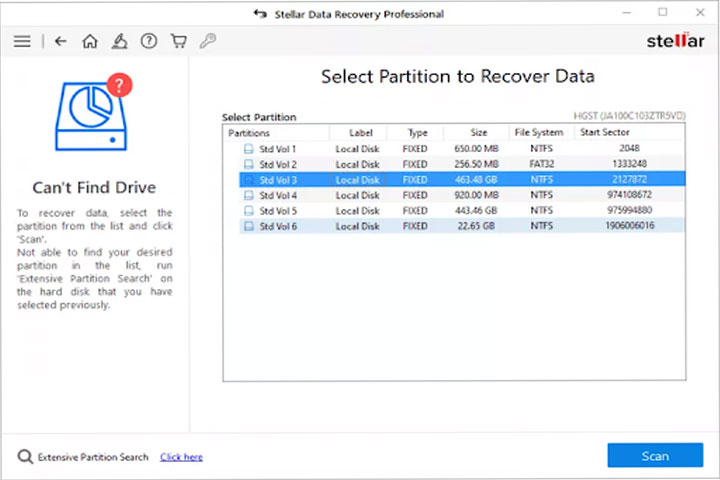Sort by the File System column header

[542, 133]
